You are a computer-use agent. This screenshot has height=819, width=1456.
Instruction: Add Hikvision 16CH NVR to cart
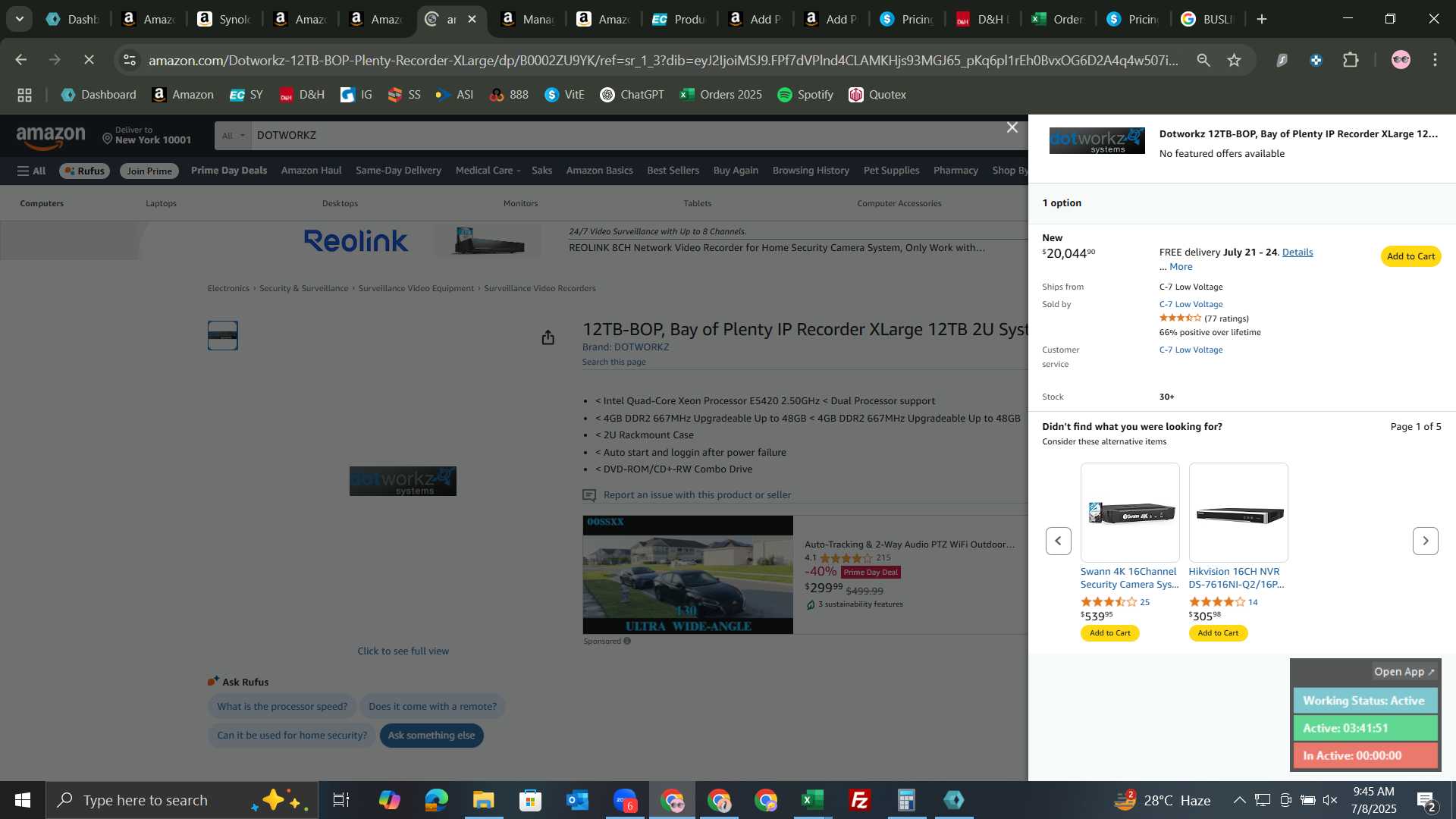click(x=1217, y=633)
